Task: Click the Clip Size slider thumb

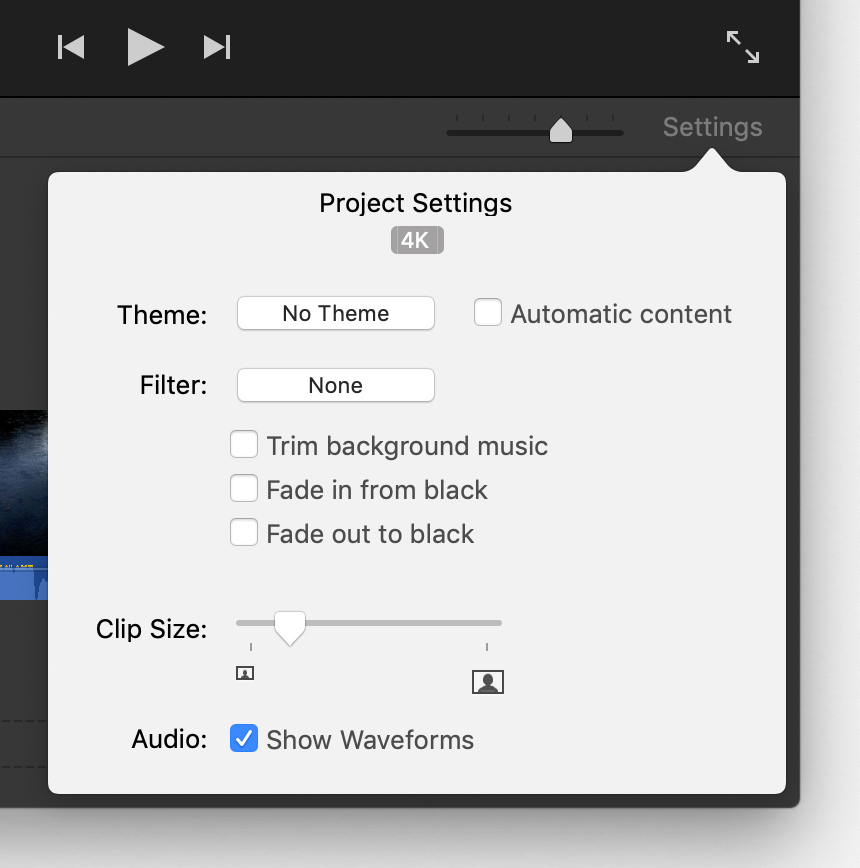Action: tap(290, 628)
